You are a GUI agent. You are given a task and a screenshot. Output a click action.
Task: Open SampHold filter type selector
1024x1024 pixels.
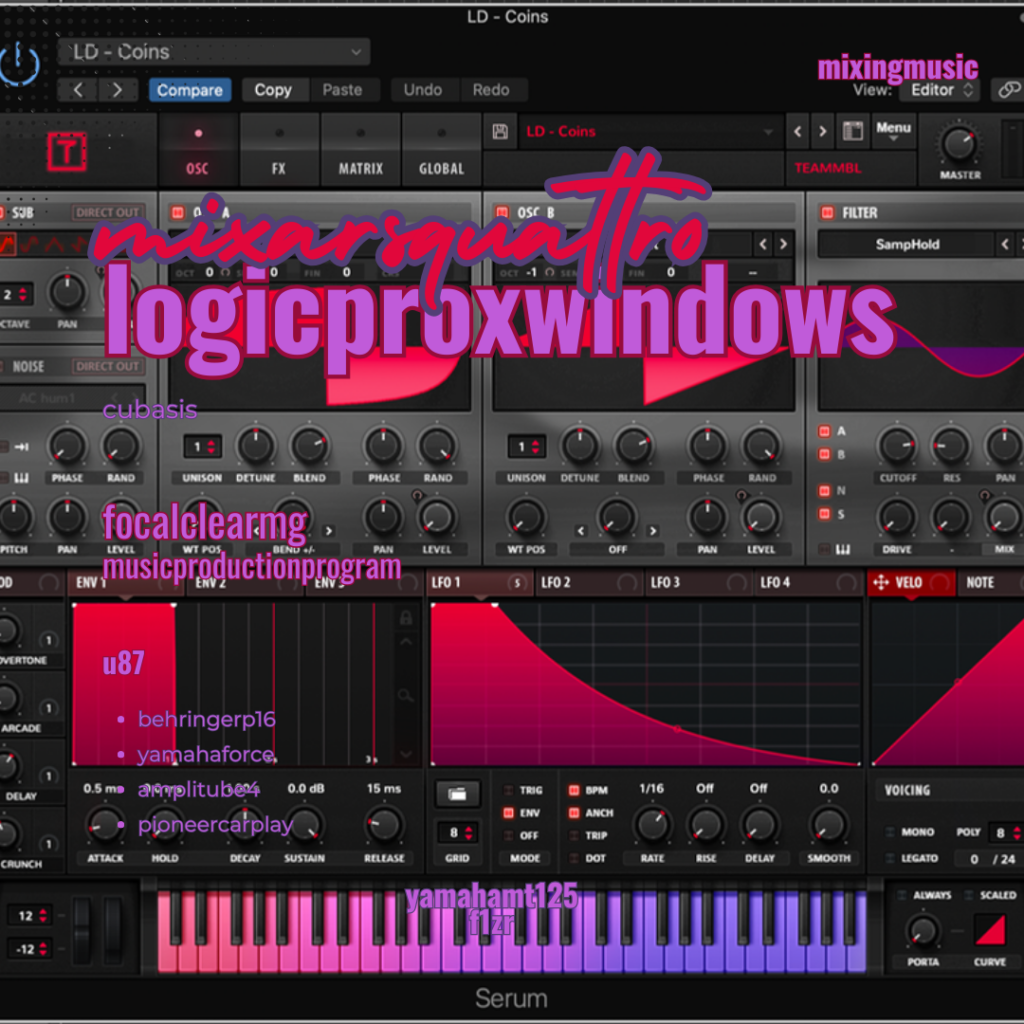tap(906, 244)
